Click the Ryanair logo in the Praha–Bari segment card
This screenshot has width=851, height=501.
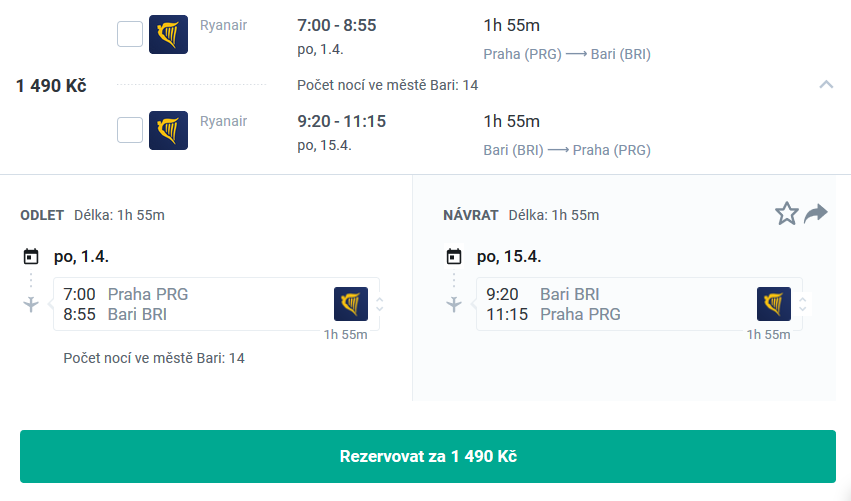pyautogui.click(x=351, y=304)
